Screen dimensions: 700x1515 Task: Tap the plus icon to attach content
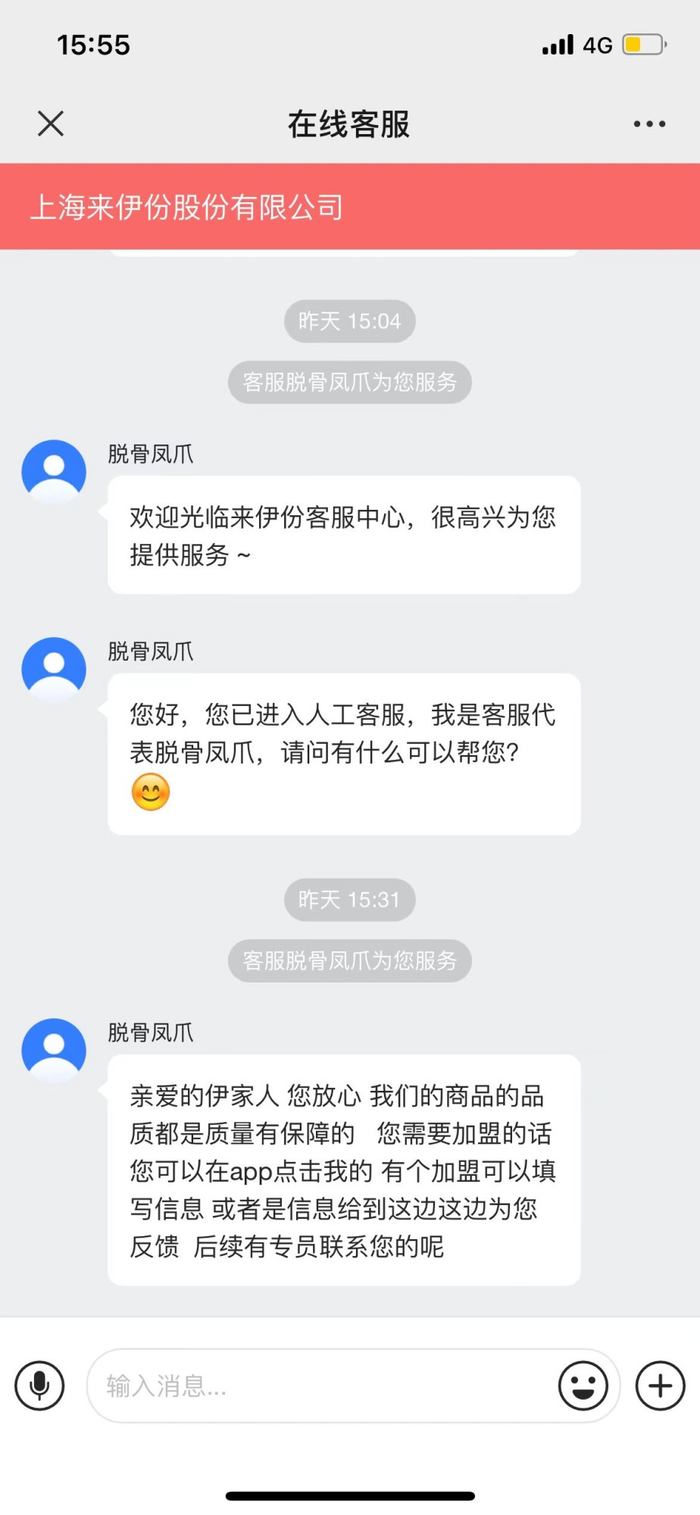(658, 1386)
